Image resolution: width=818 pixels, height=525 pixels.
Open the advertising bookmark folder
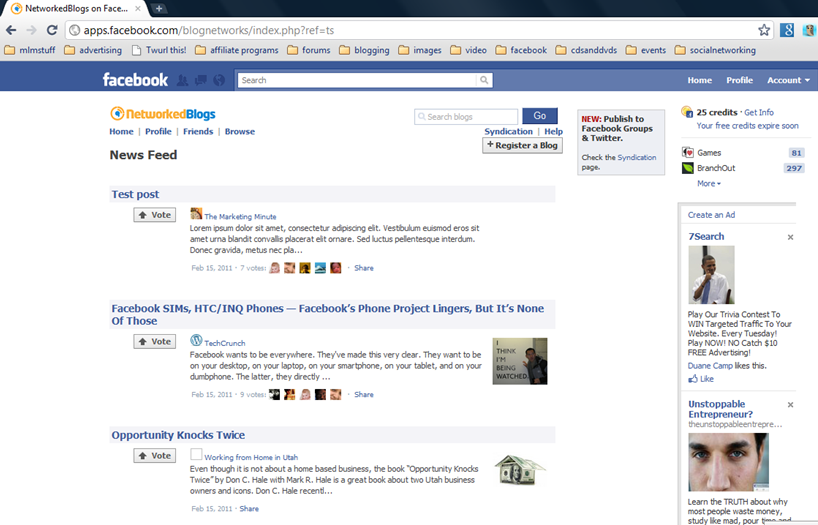pos(93,50)
